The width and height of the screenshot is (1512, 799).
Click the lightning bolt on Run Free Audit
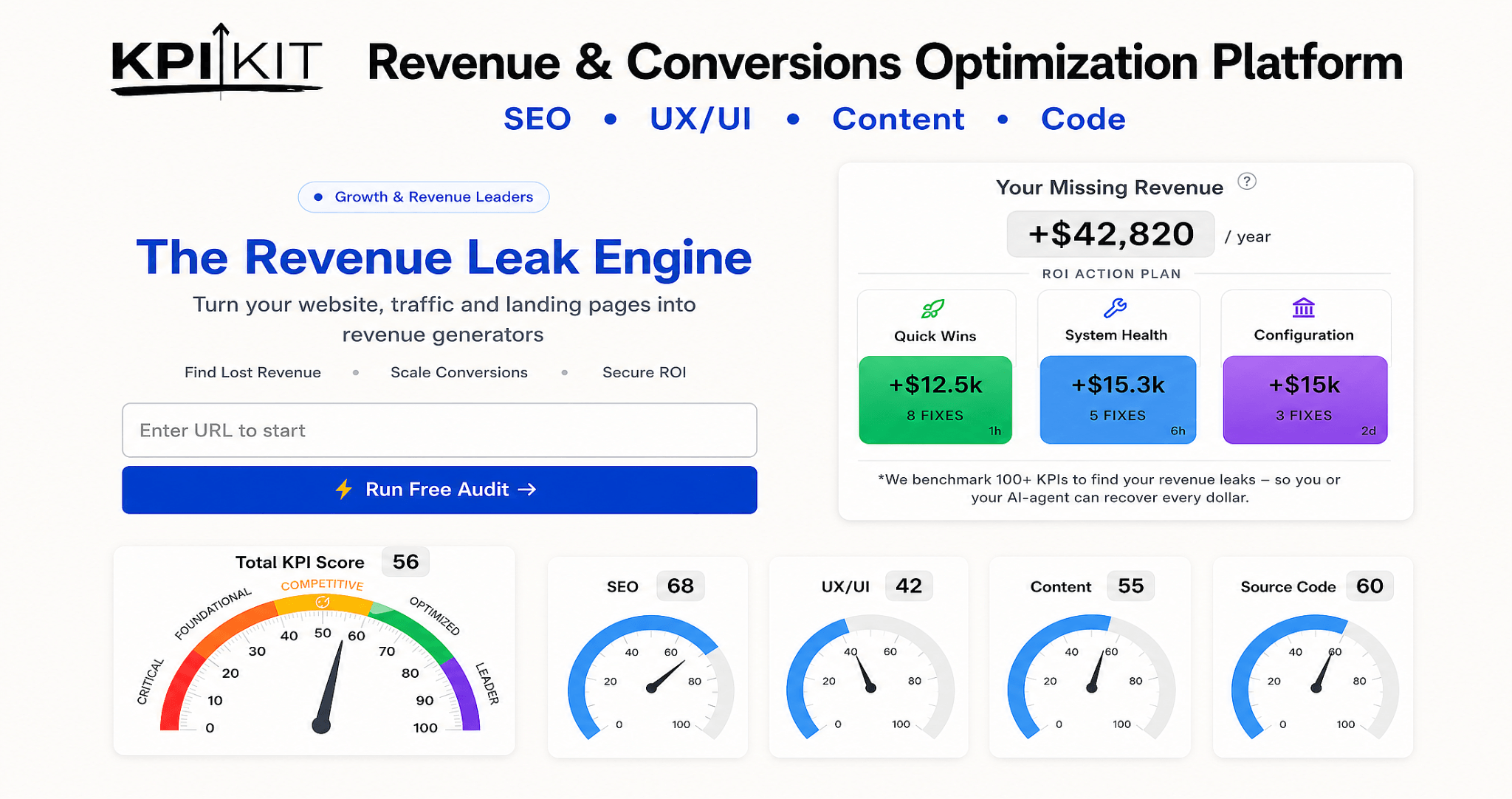pyautogui.click(x=344, y=489)
